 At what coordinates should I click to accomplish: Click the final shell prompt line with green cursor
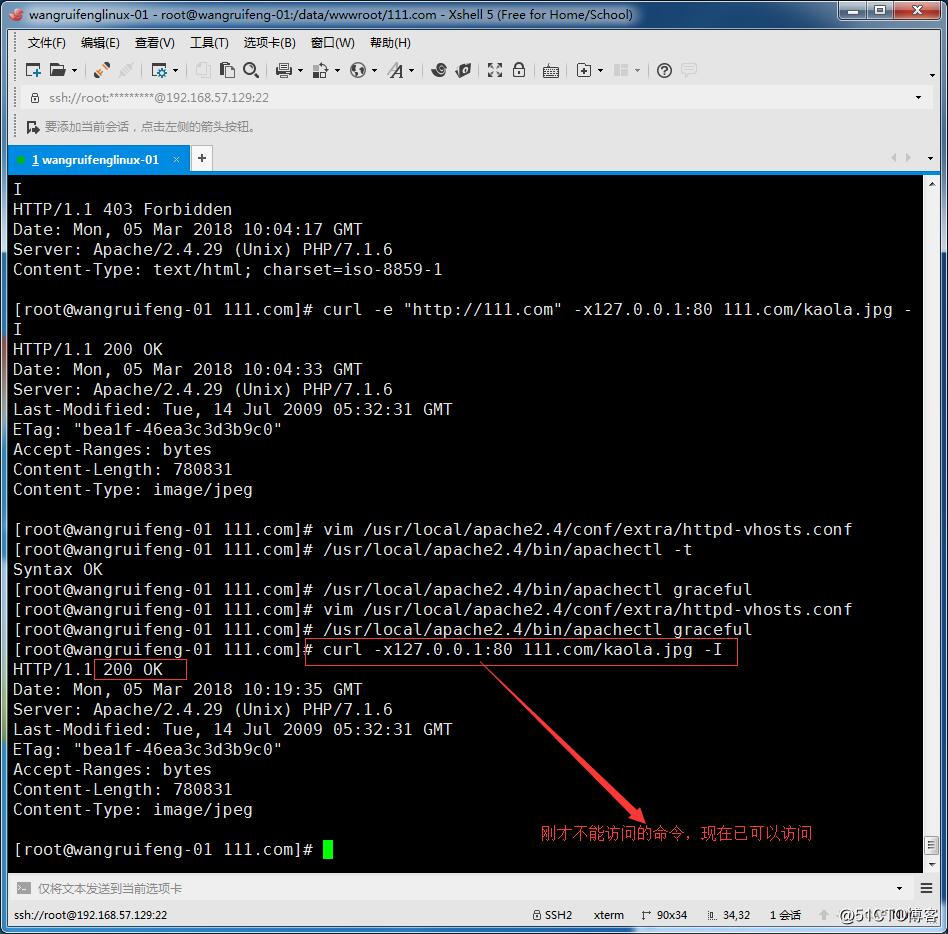173,850
